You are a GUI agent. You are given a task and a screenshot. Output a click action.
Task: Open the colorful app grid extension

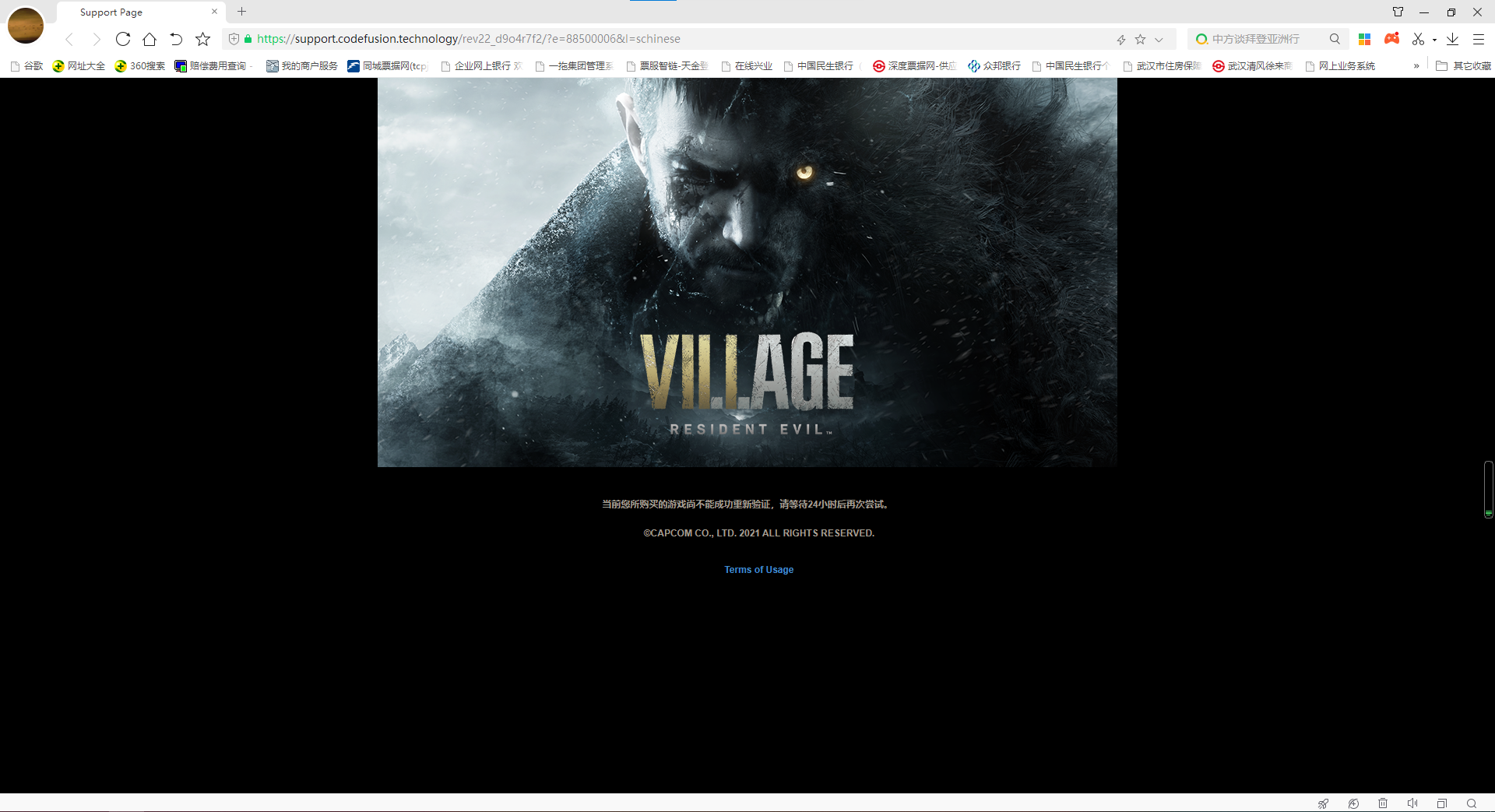(x=1364, y=39)
